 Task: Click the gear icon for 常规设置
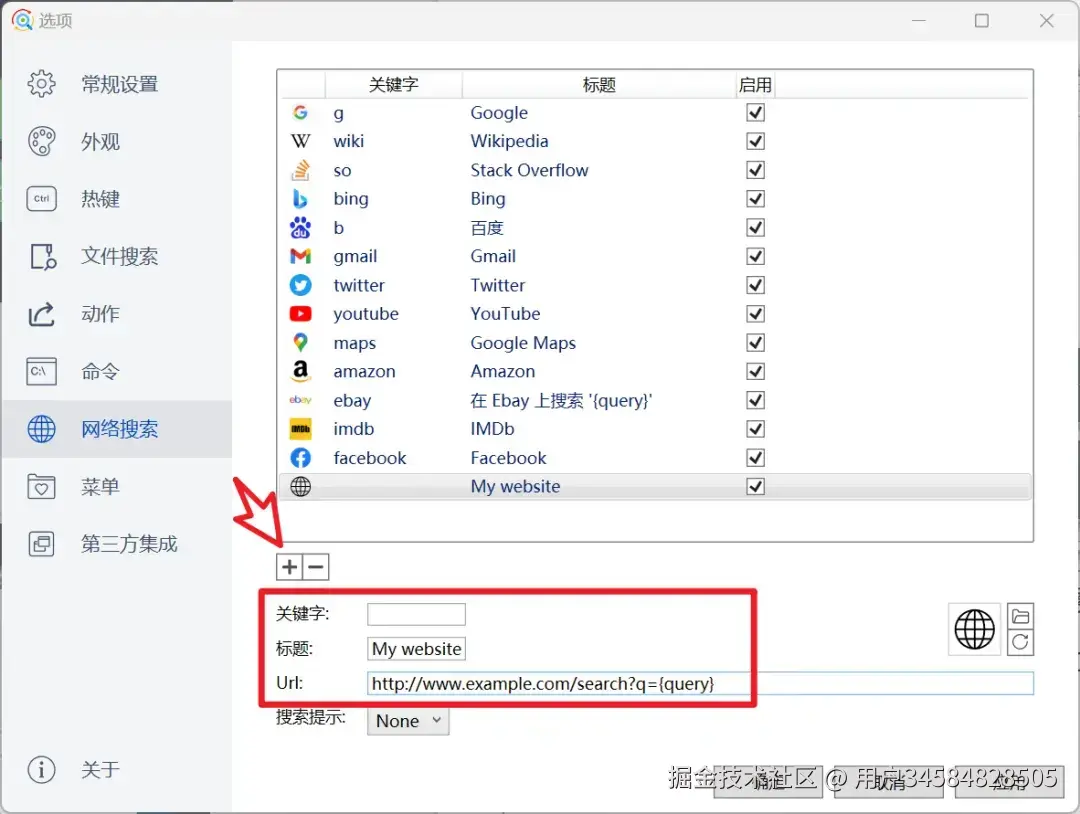pos(41,84)
